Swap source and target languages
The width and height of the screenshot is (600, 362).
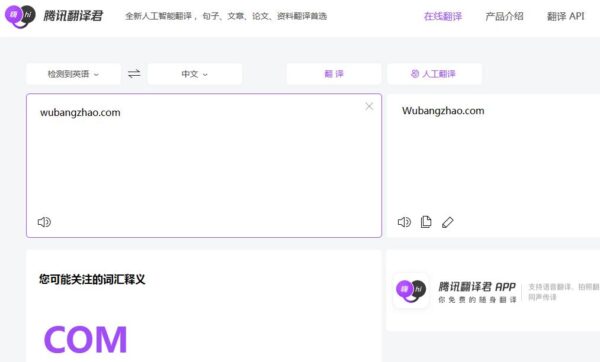coord(134,73)
